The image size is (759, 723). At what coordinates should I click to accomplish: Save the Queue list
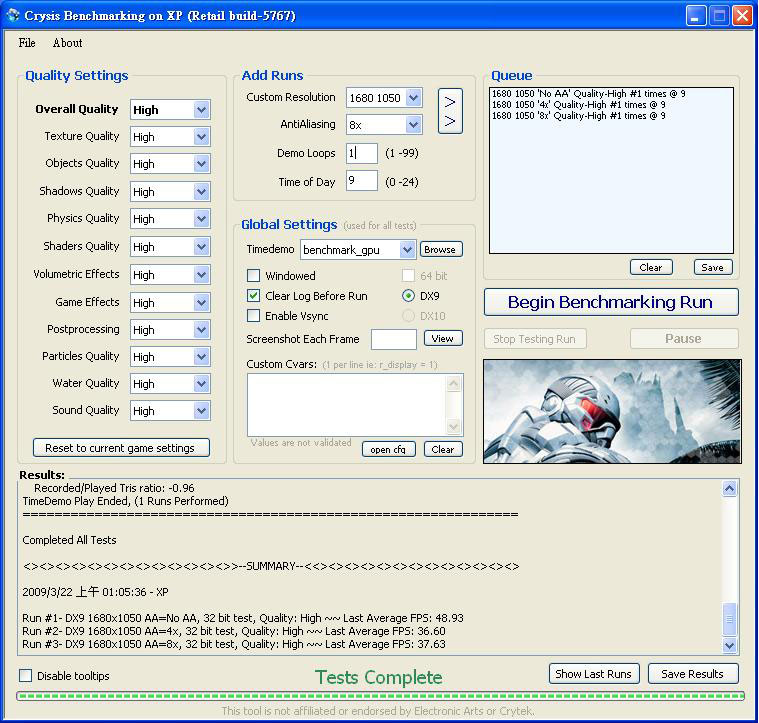point(713,268)
